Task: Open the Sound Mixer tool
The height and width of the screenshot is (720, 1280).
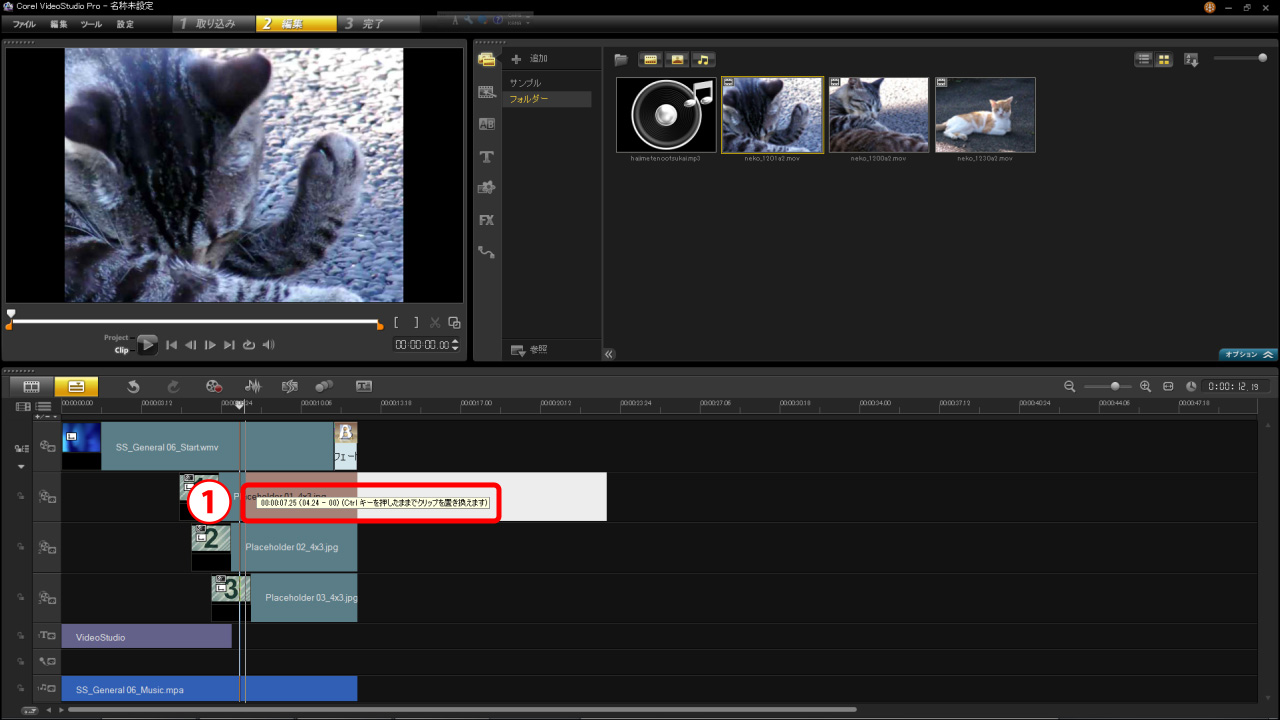Action: [x=254, y=386]
